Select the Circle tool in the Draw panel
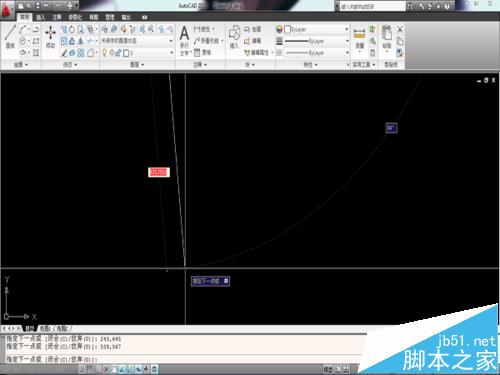This screenshot has width=500, height=375. tap(23, 41)
